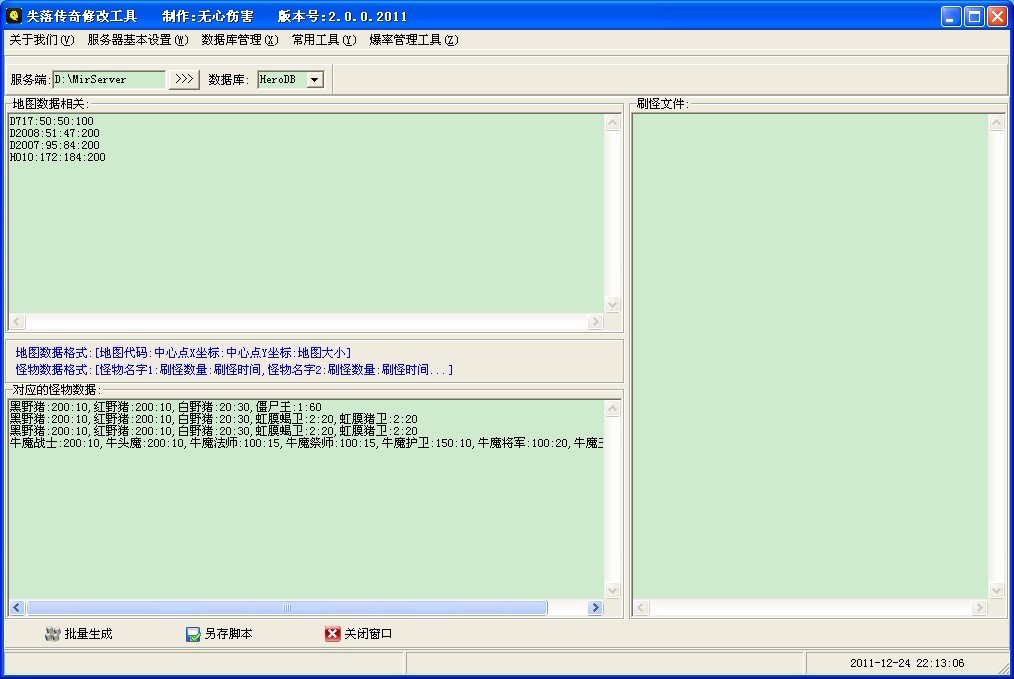
Task: Open the 爆率管理工具 menu
Action: (x=413, y=40)
